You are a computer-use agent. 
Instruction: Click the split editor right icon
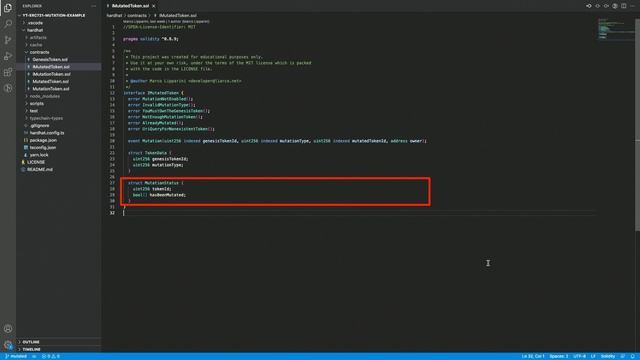(x=624, y=6)
